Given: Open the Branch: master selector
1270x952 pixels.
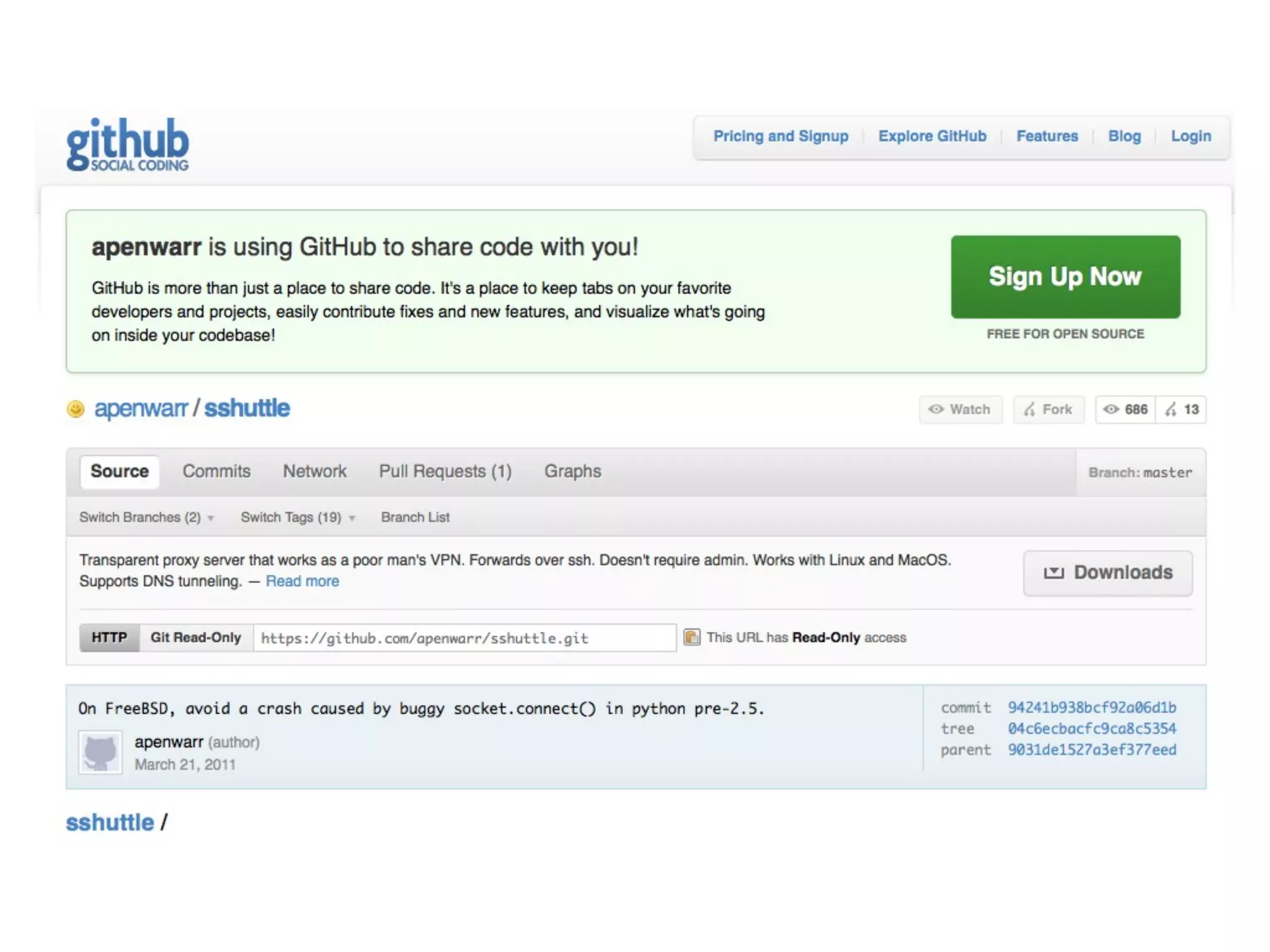Looking at the screenshot, I should tap(1140, 473).
